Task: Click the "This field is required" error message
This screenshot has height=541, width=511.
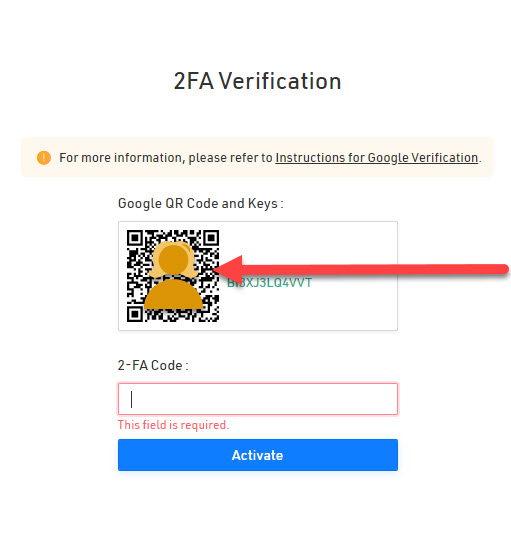Action: point(174,425)
